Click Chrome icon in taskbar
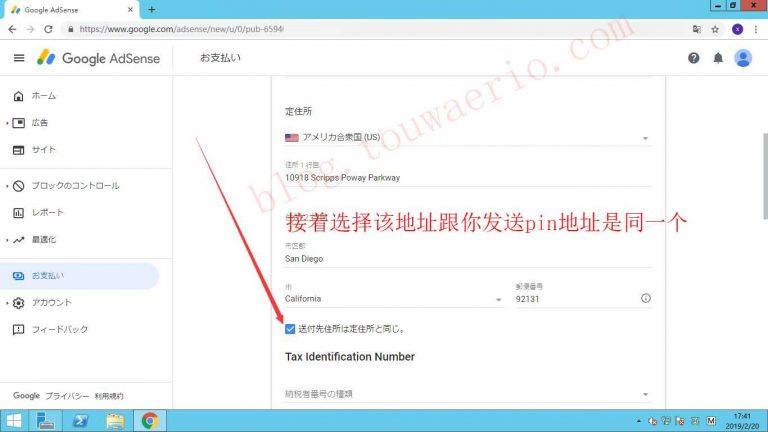This screenshot has height=432, width=768. click(x=150, y=421)
